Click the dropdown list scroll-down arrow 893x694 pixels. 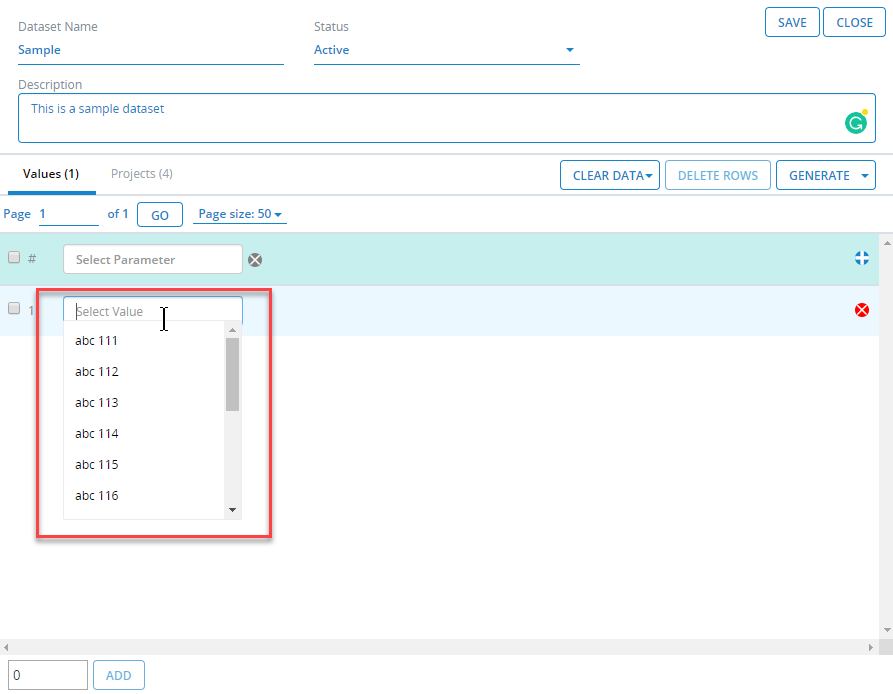233,510
